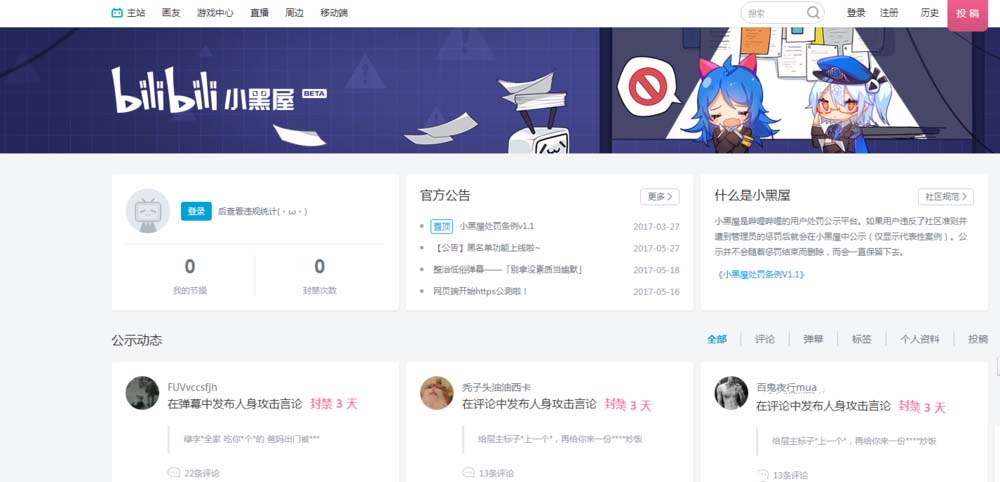This screenshot has height=482, width=1000.
Task: Click date 2017-05-18 in announcements
Action: (x=656, y=270)
